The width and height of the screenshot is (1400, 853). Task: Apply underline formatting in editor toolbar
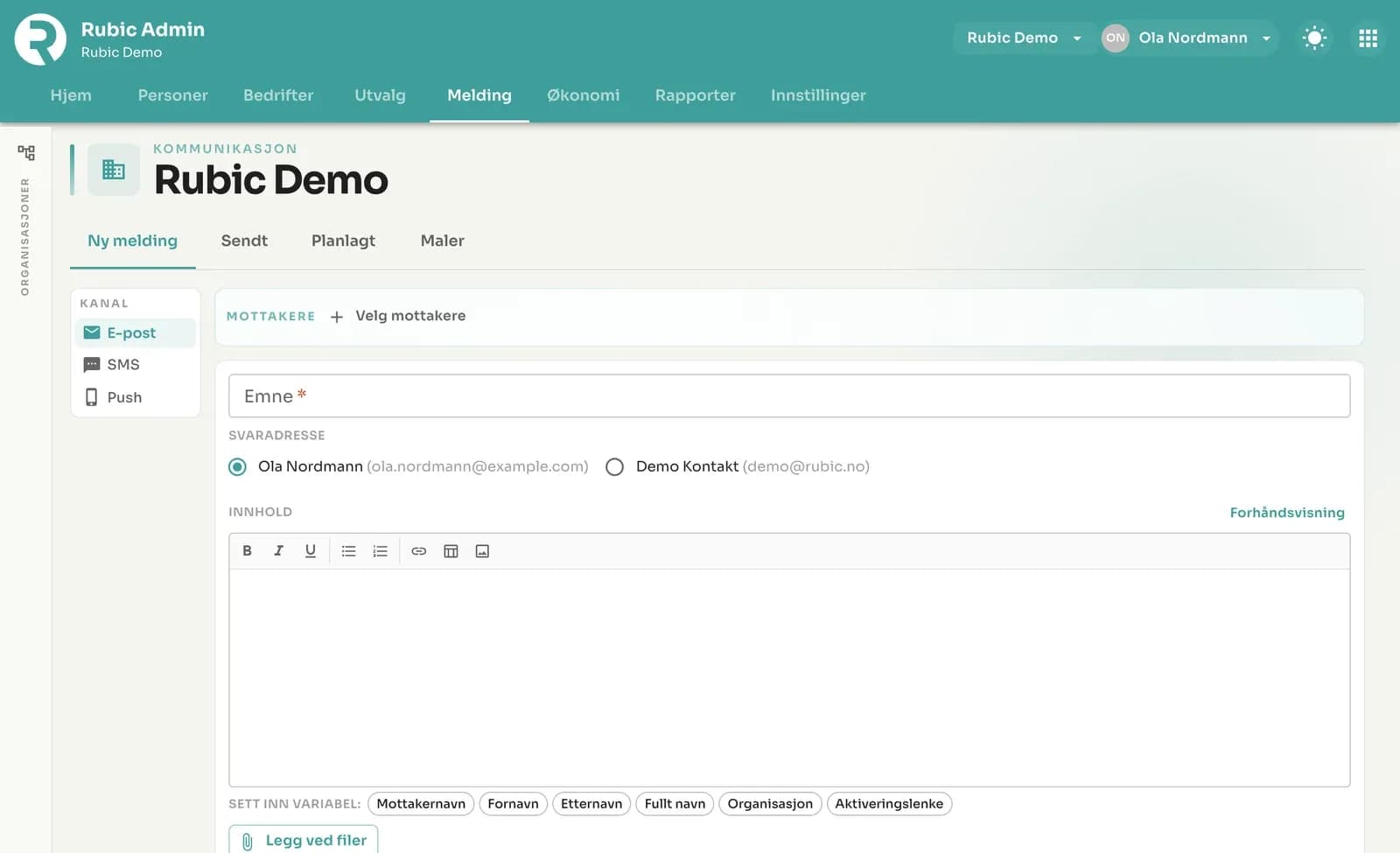click(x=311, y=551)
